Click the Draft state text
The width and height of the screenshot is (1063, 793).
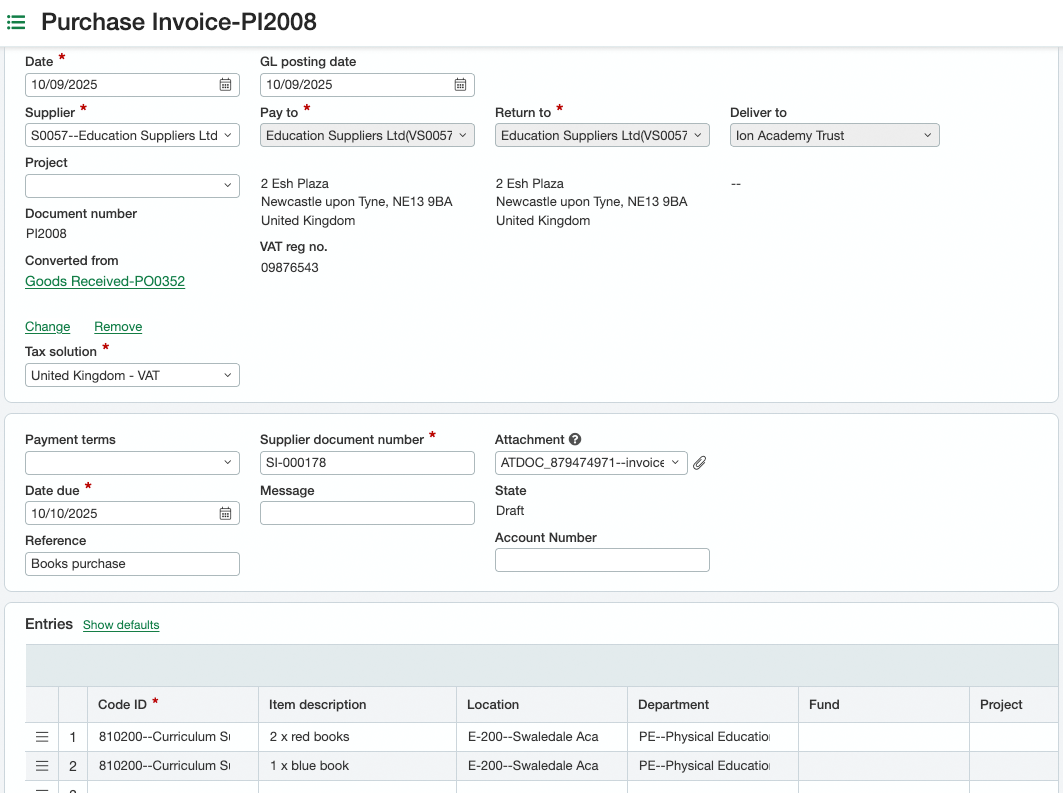pyautogui.click(x=510, y=510)
